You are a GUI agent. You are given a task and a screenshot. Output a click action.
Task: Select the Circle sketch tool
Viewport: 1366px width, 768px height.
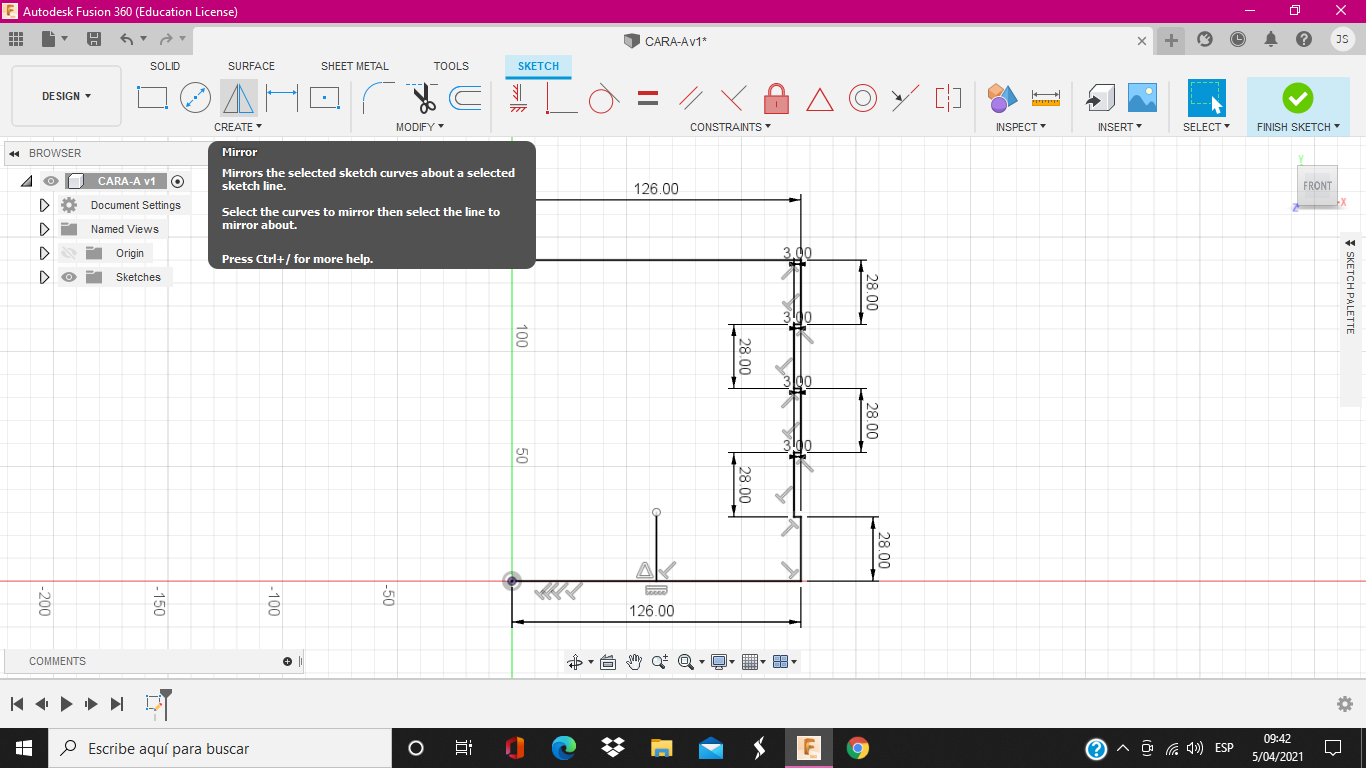(195, 98)
